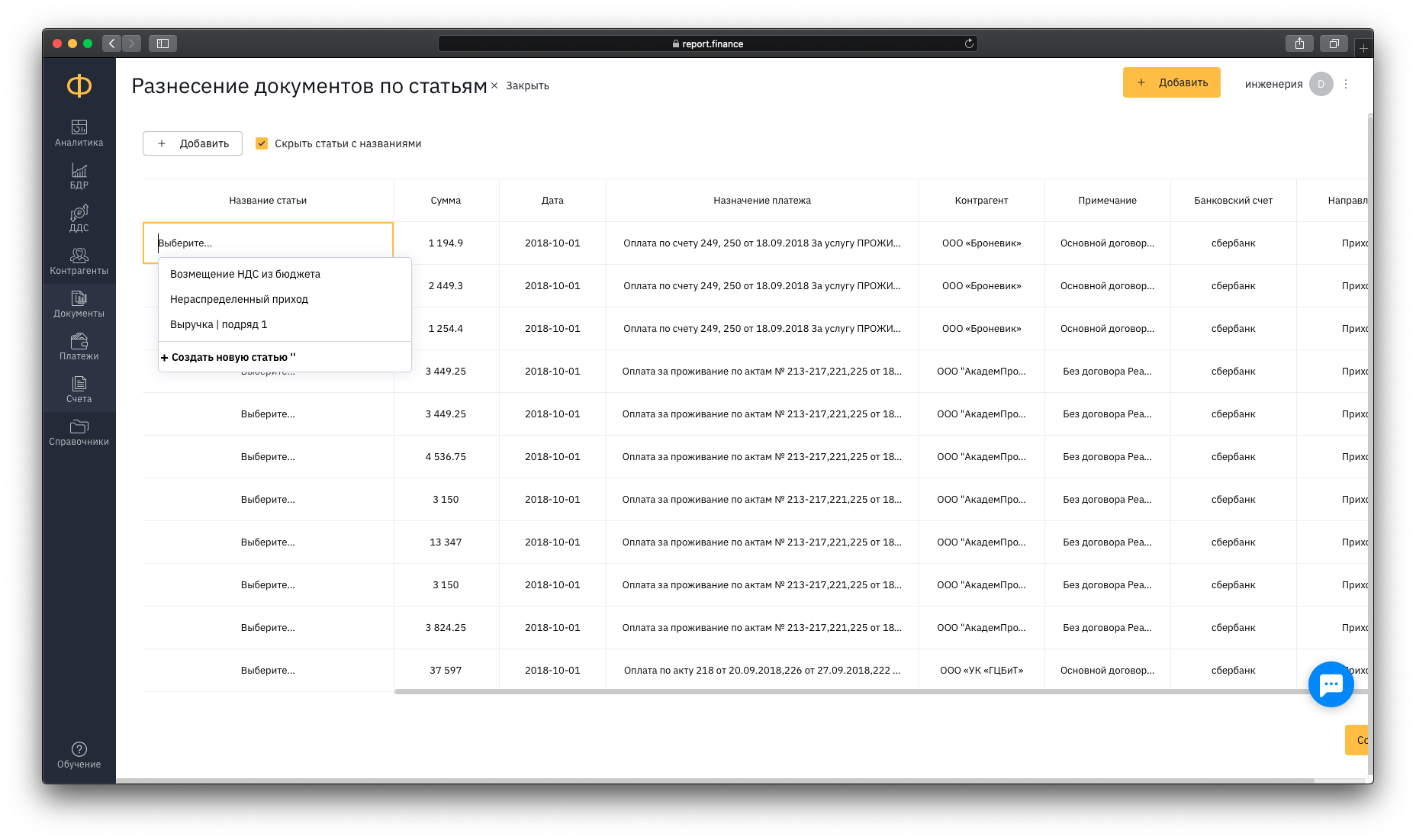
Task: Click the Контрагент column header
Action: [981, 201]
